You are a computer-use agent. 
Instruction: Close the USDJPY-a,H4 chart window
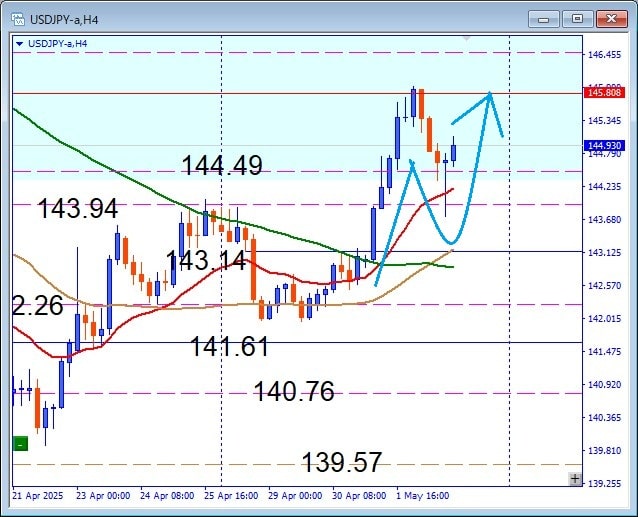coord(611,19)
